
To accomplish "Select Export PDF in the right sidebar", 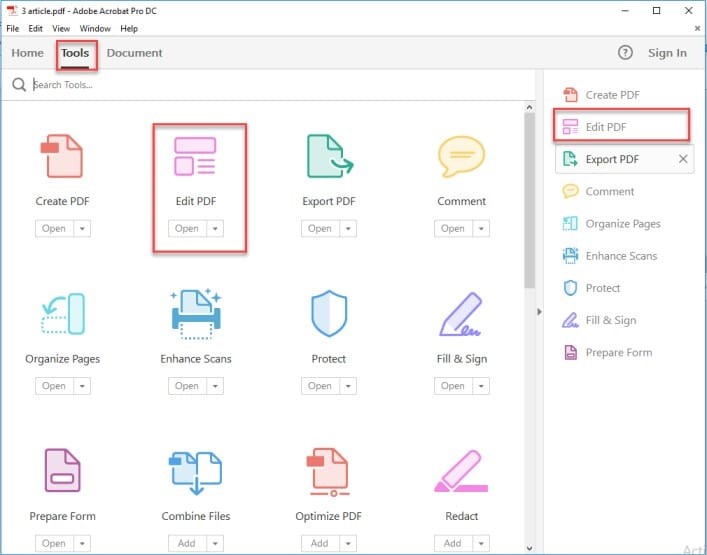I will [624, 159].
